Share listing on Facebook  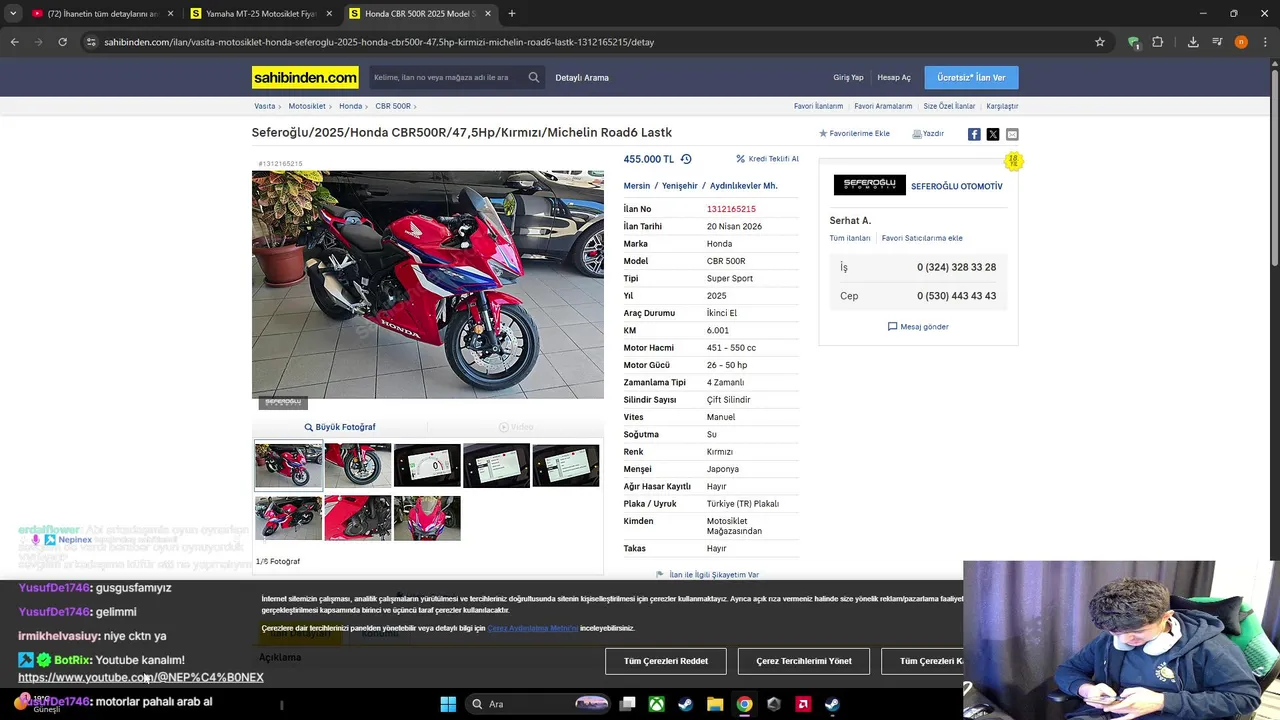pyautogui.click(x=974, y=134)
